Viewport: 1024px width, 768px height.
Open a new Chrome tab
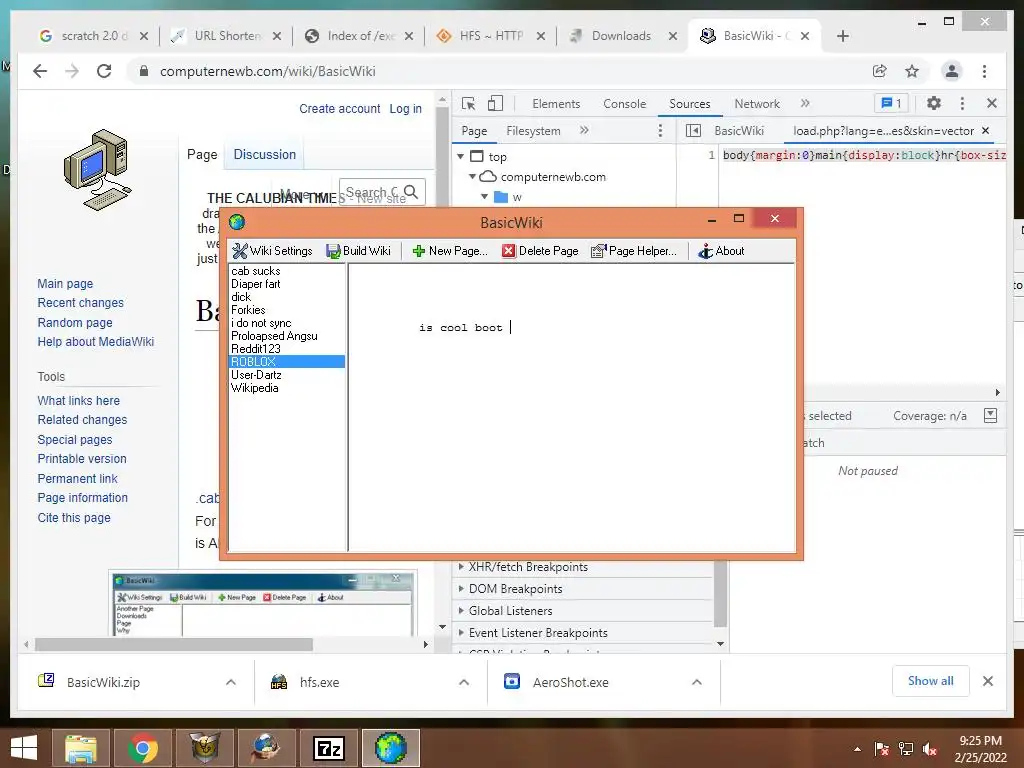pos(842,36)
